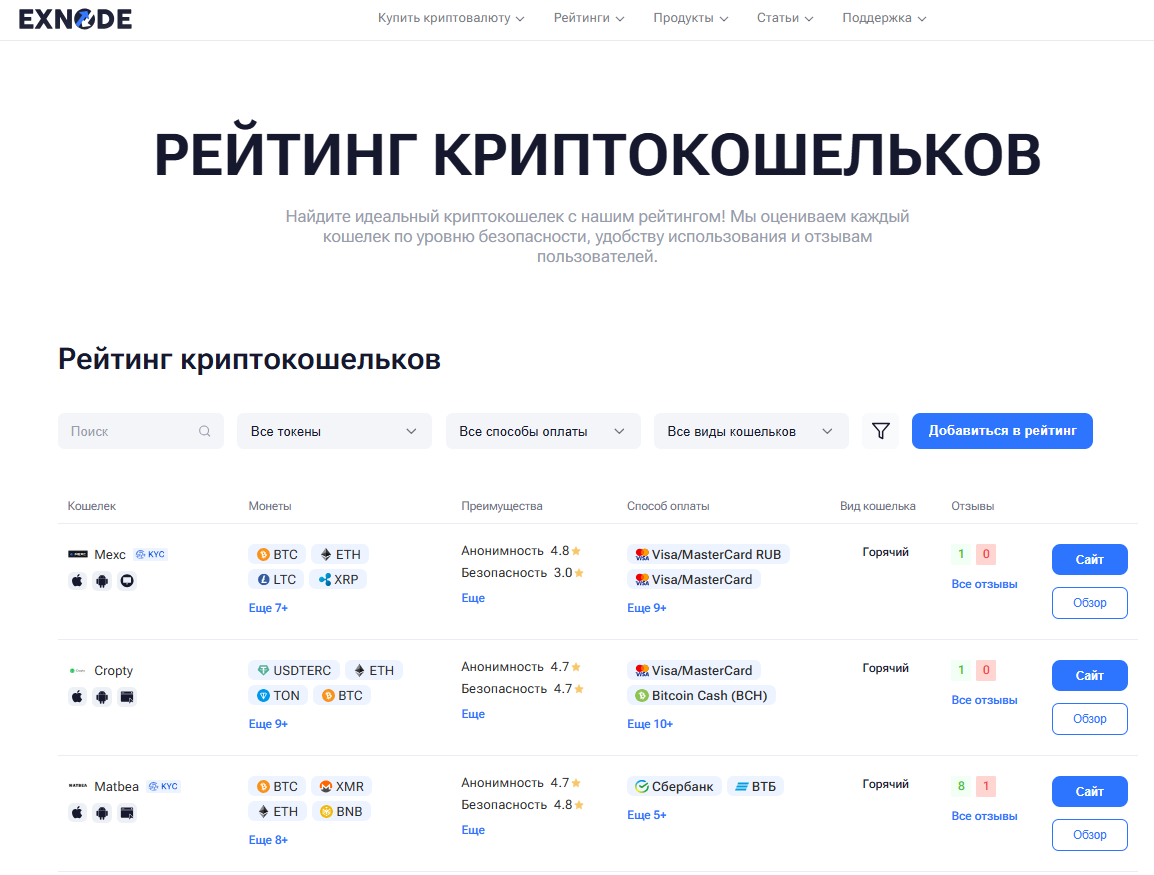1154x875 pixels.
Task: Select the TON coin badge in Cropty row
Action: click(277, 695)
